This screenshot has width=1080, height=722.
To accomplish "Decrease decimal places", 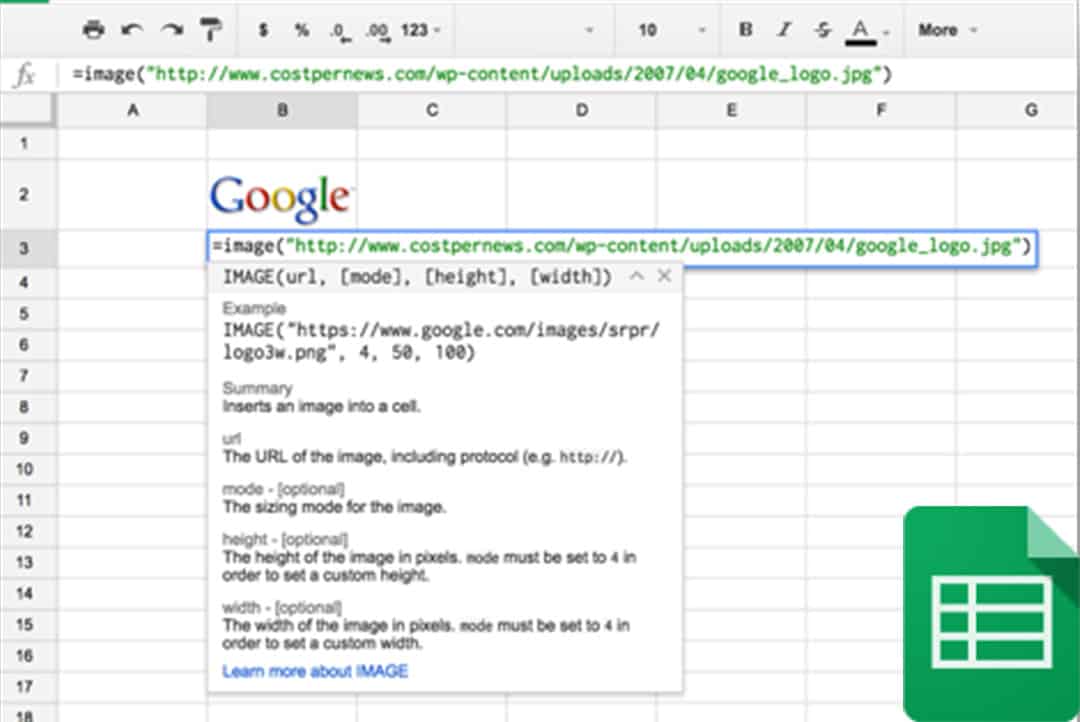I will click(x=340, y=31).
